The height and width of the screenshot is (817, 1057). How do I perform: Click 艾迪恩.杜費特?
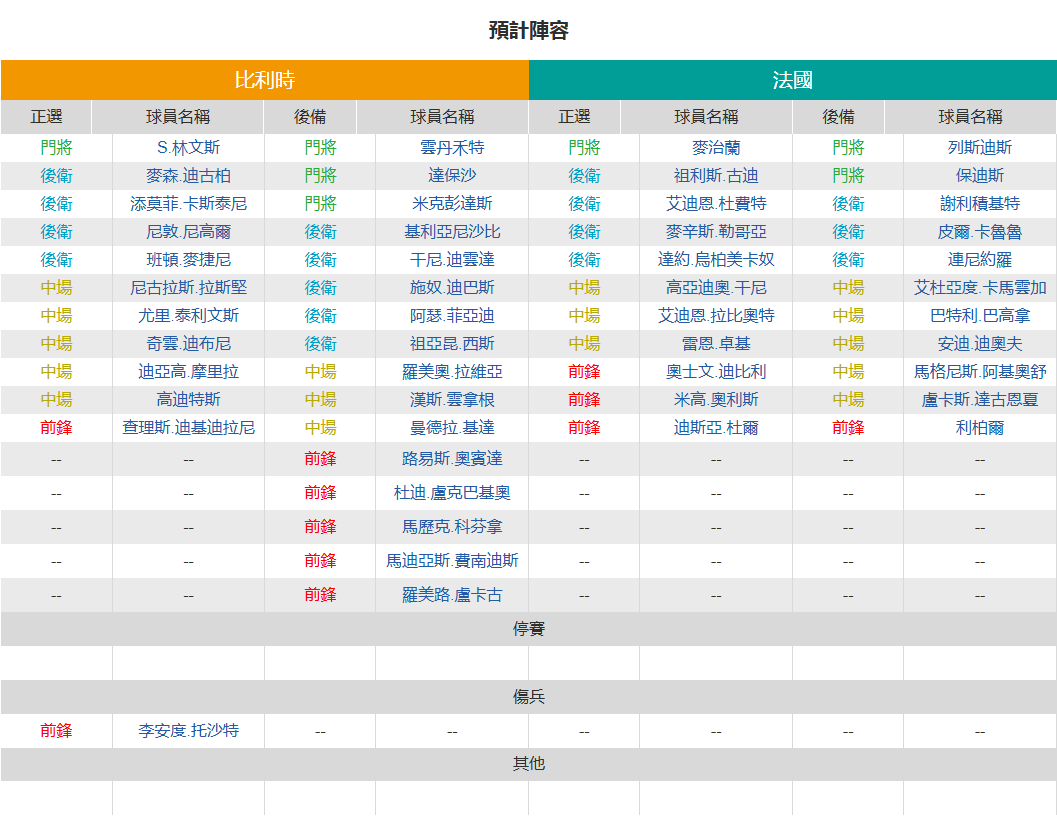point(716,204)
